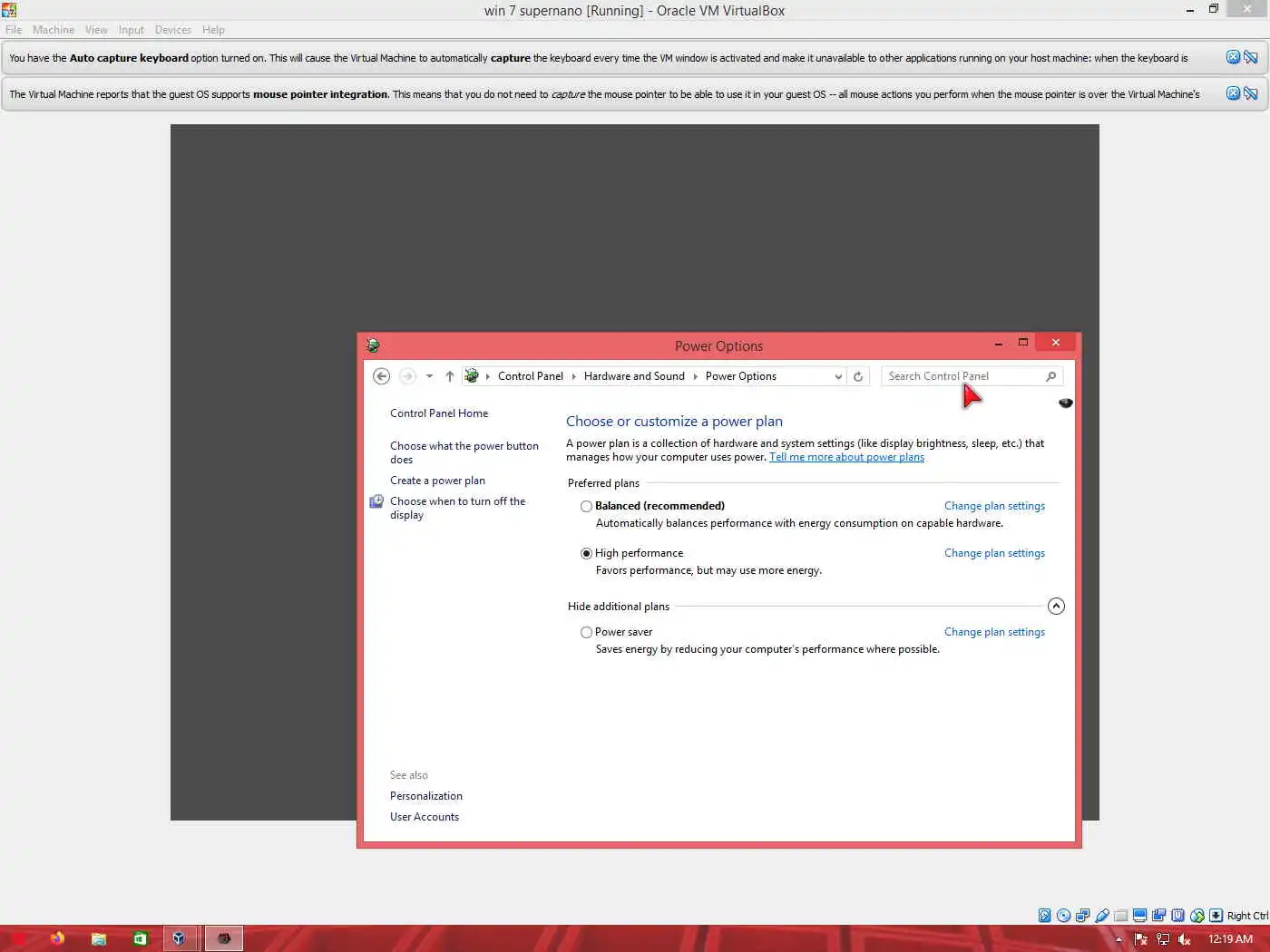1270x952 pixels.
Task: Click the network tray icon
Action: (1163, 939)
